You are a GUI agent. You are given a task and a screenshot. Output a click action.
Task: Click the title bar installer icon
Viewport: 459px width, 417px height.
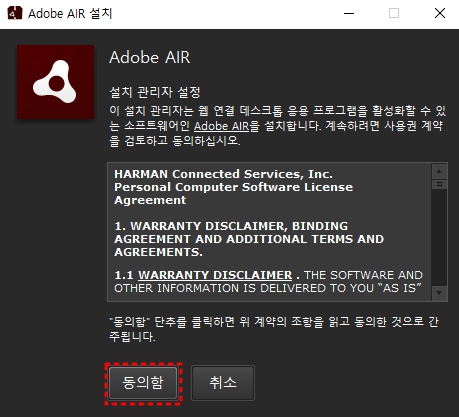[15, 13]
